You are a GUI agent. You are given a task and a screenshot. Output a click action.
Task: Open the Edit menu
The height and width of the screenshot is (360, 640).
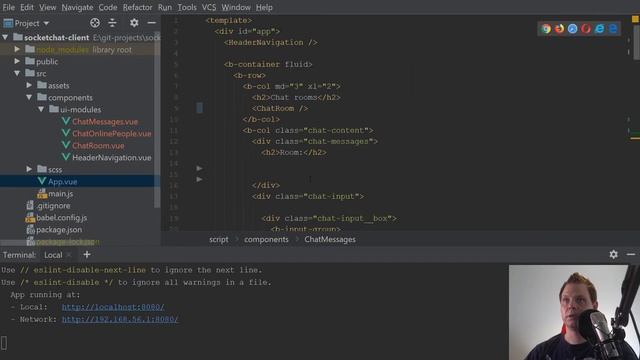coord(27,7)
